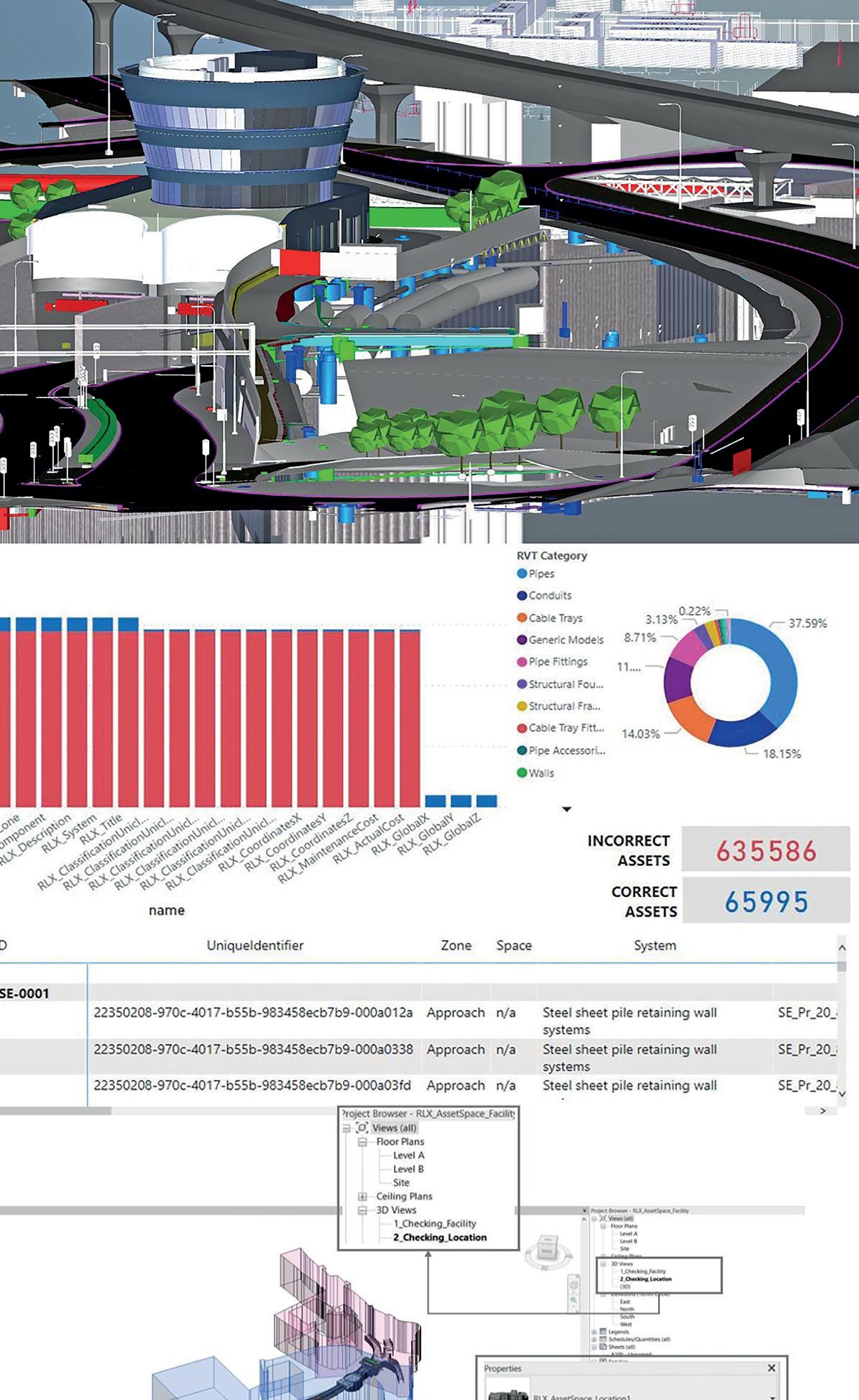Viewport: 859px width, 1400px height.
Task: Collapse the 3D Views node in large browser
Action: point(362,1210)
